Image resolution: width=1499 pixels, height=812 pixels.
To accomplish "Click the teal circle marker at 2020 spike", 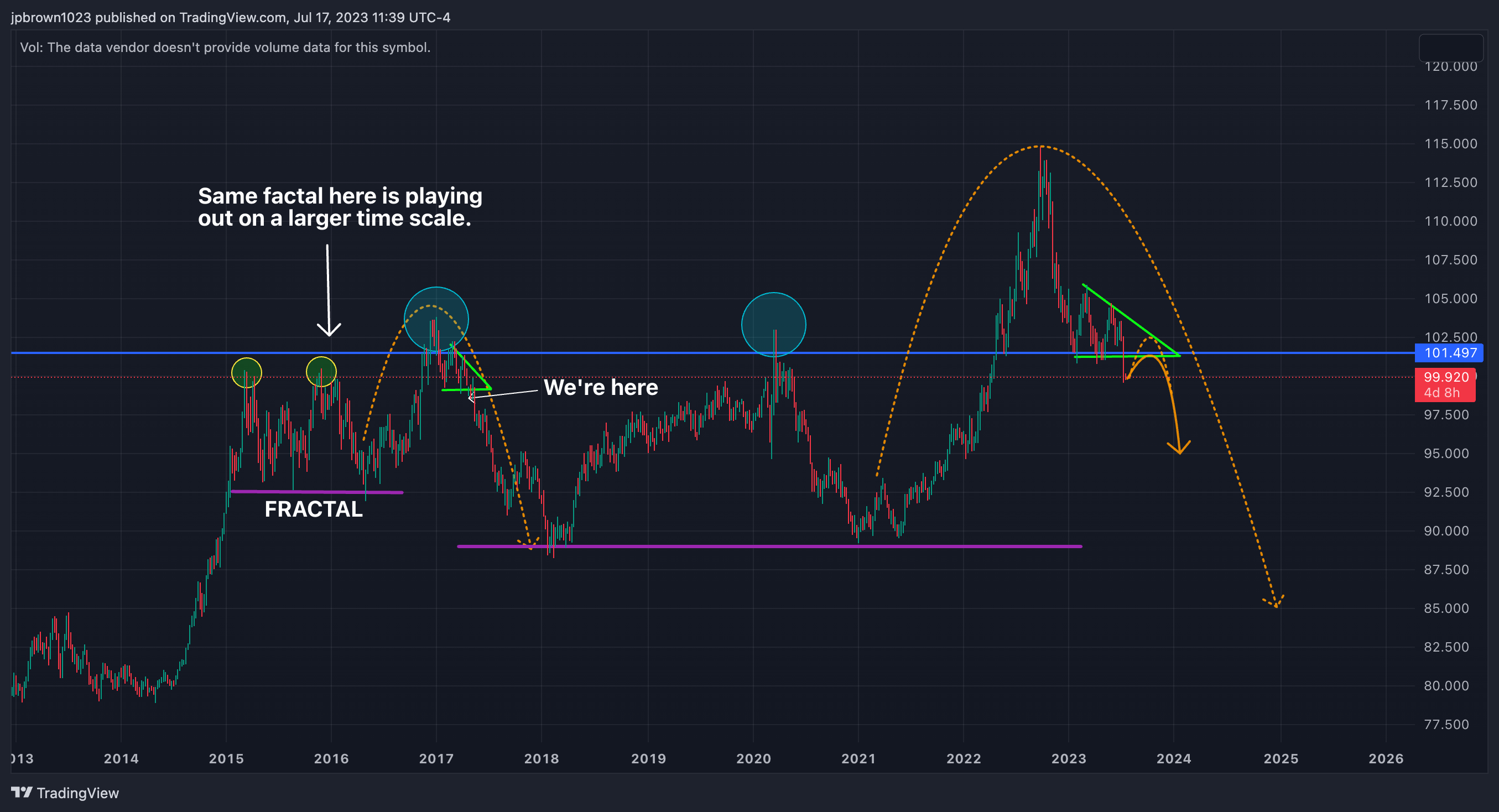I will (x=774, y=324).
